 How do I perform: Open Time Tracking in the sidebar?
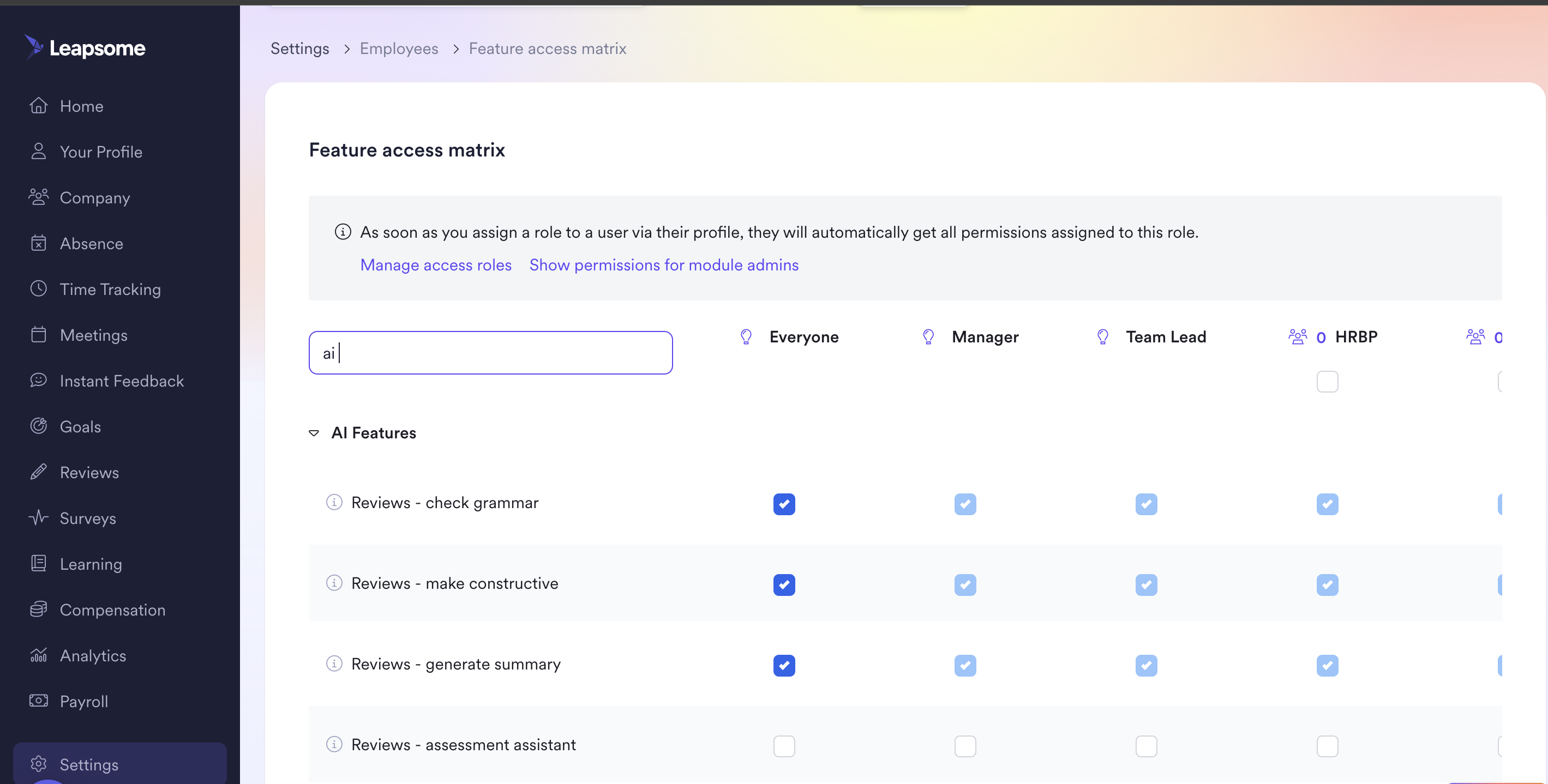click(110, 290)
